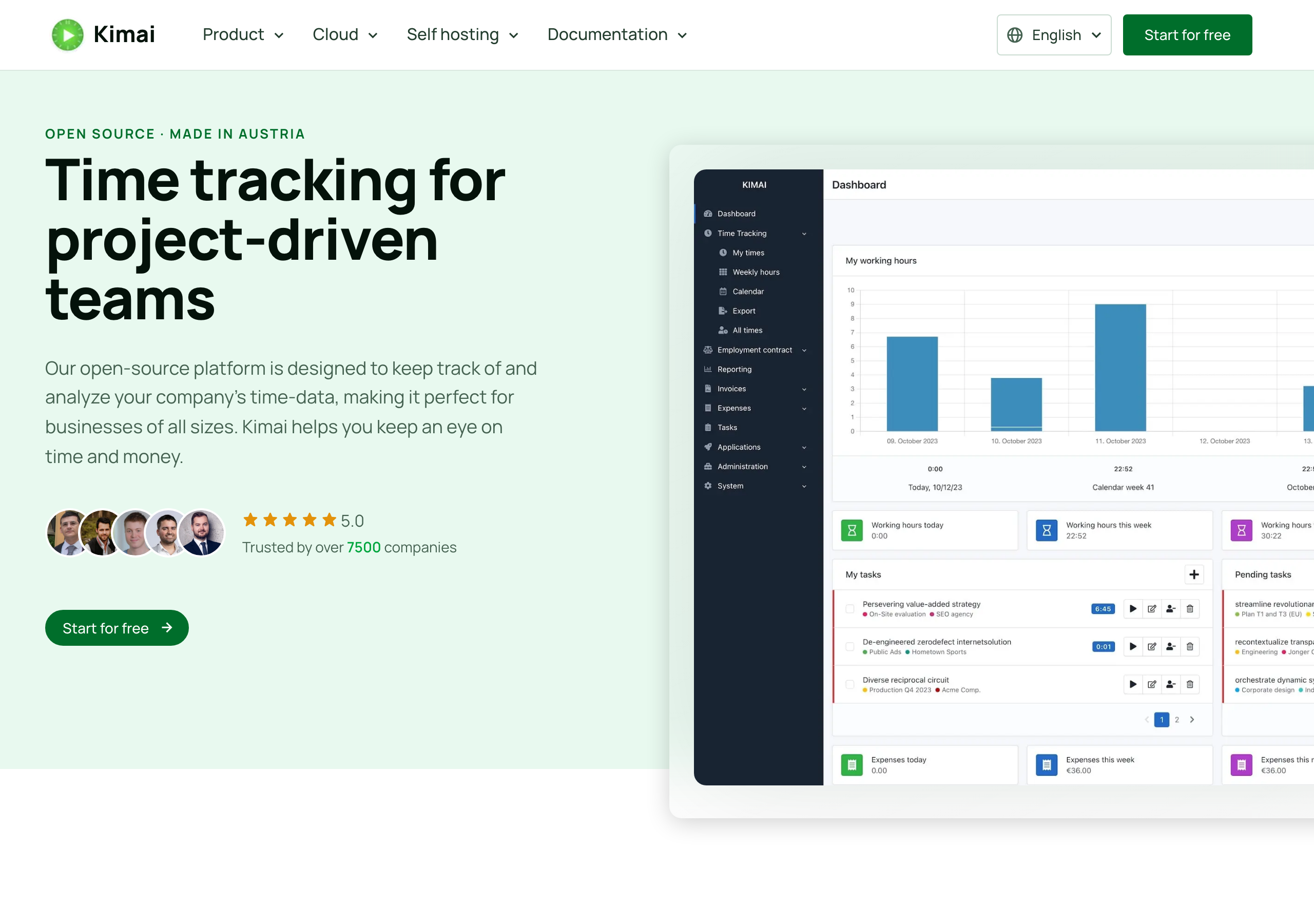Click play icon for Persevering value-added strategy
Viewport: 1314px width, 924px height.
pos(1133,609)
